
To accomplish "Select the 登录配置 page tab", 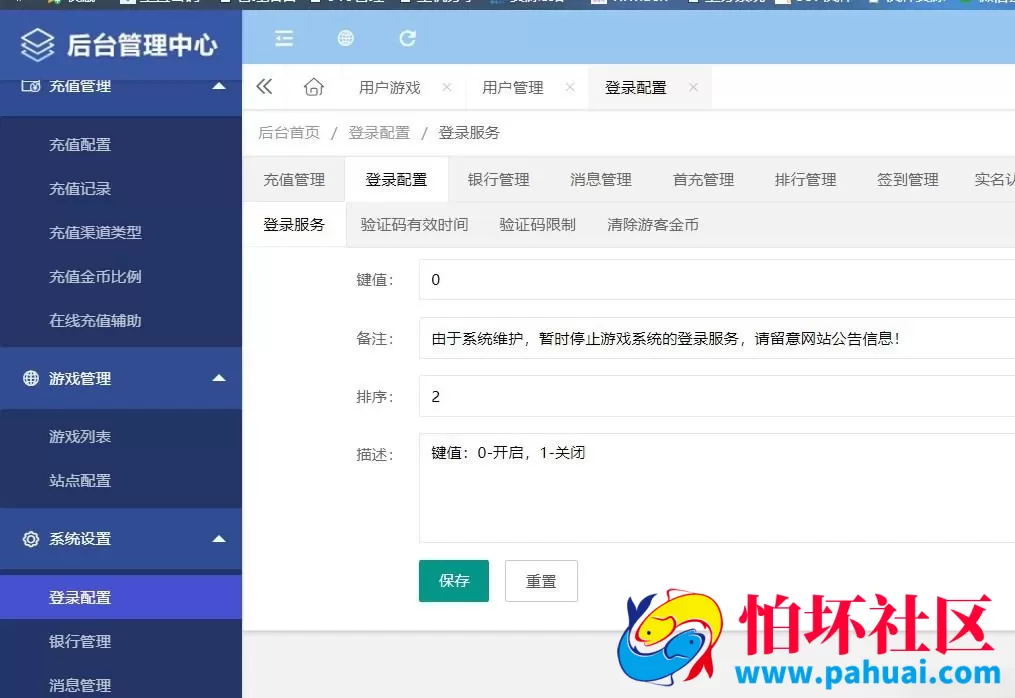I will coord(636,87).
